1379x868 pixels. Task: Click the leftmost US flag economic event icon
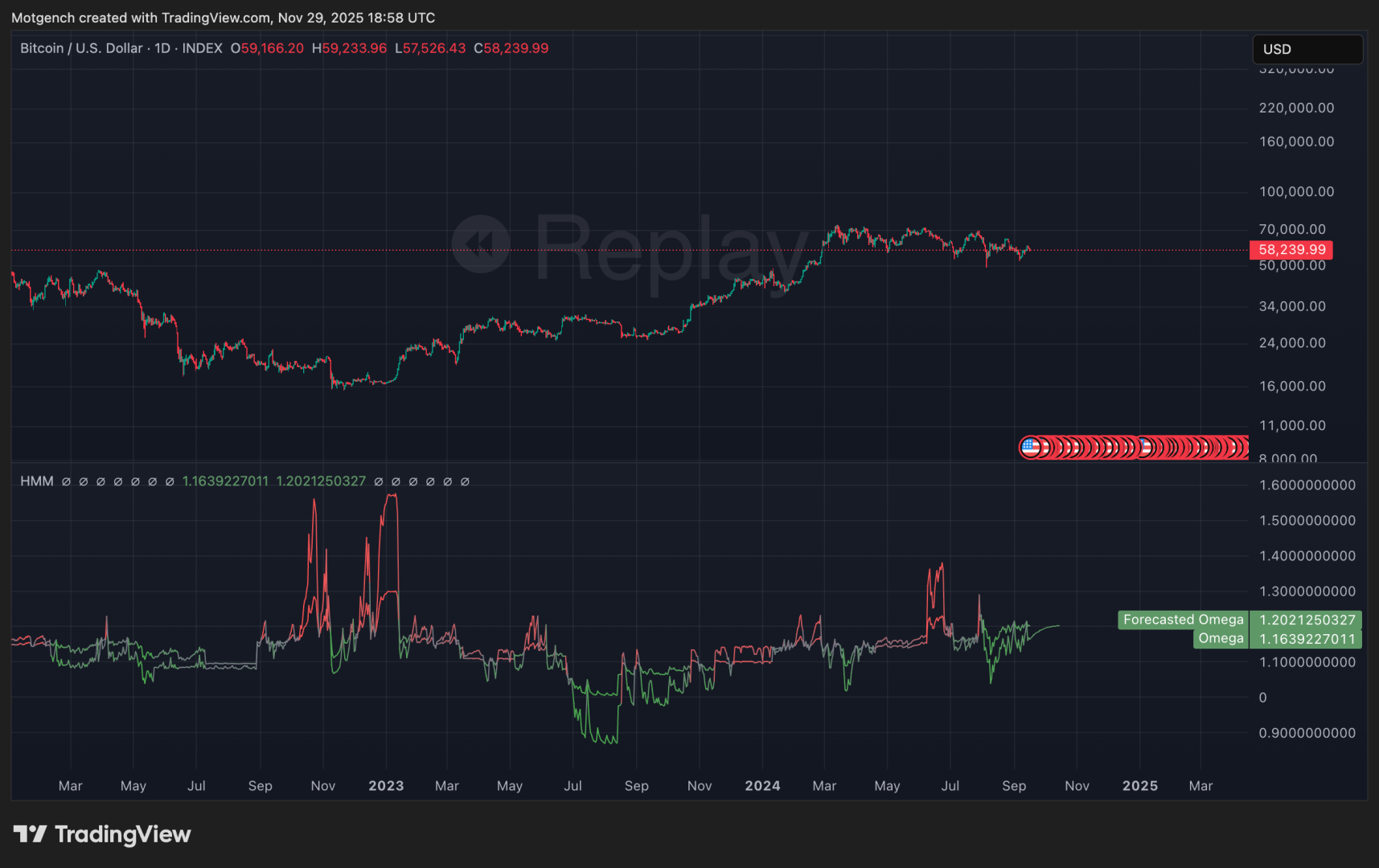click(1030, 447)
